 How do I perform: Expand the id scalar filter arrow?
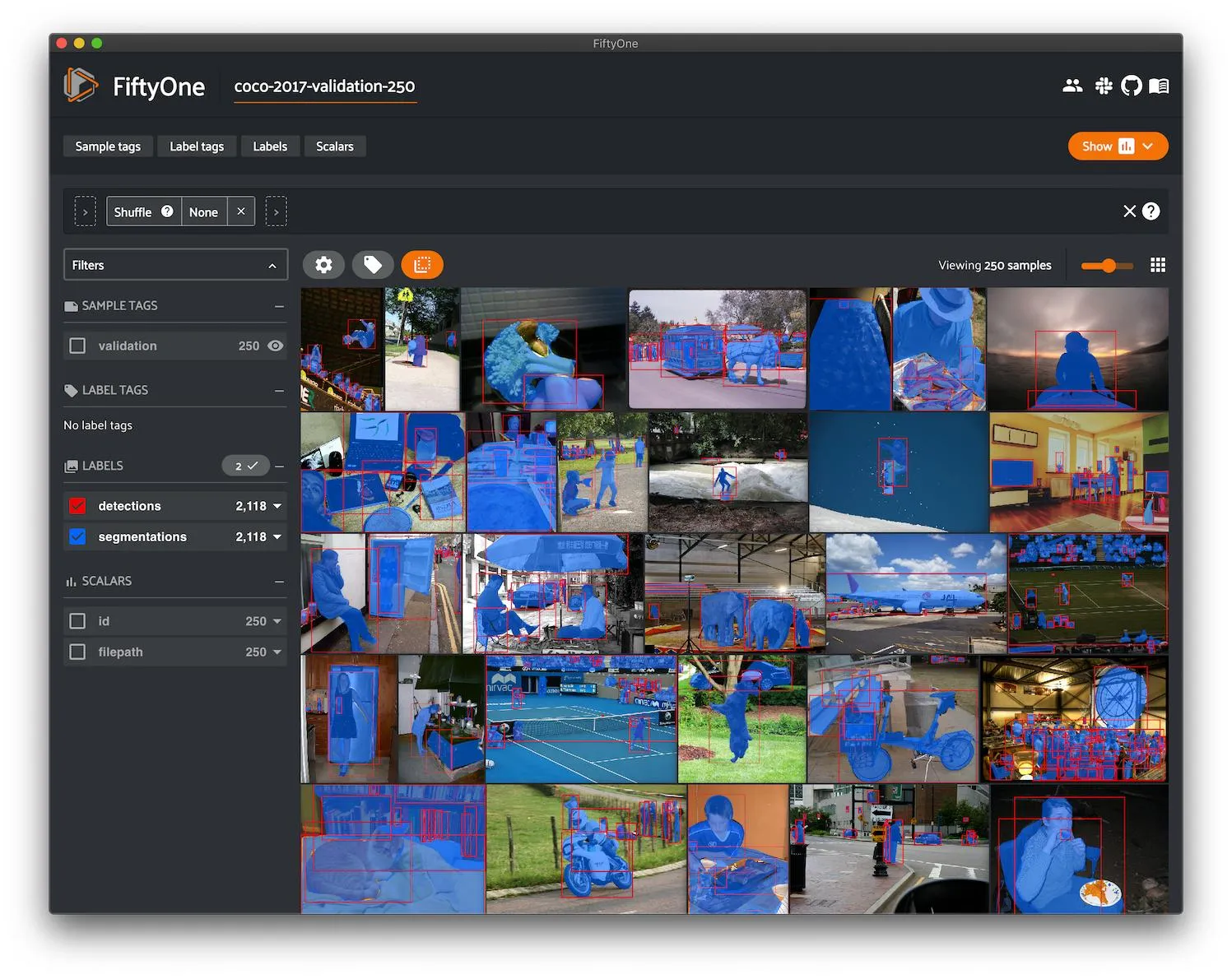[277, 621]
